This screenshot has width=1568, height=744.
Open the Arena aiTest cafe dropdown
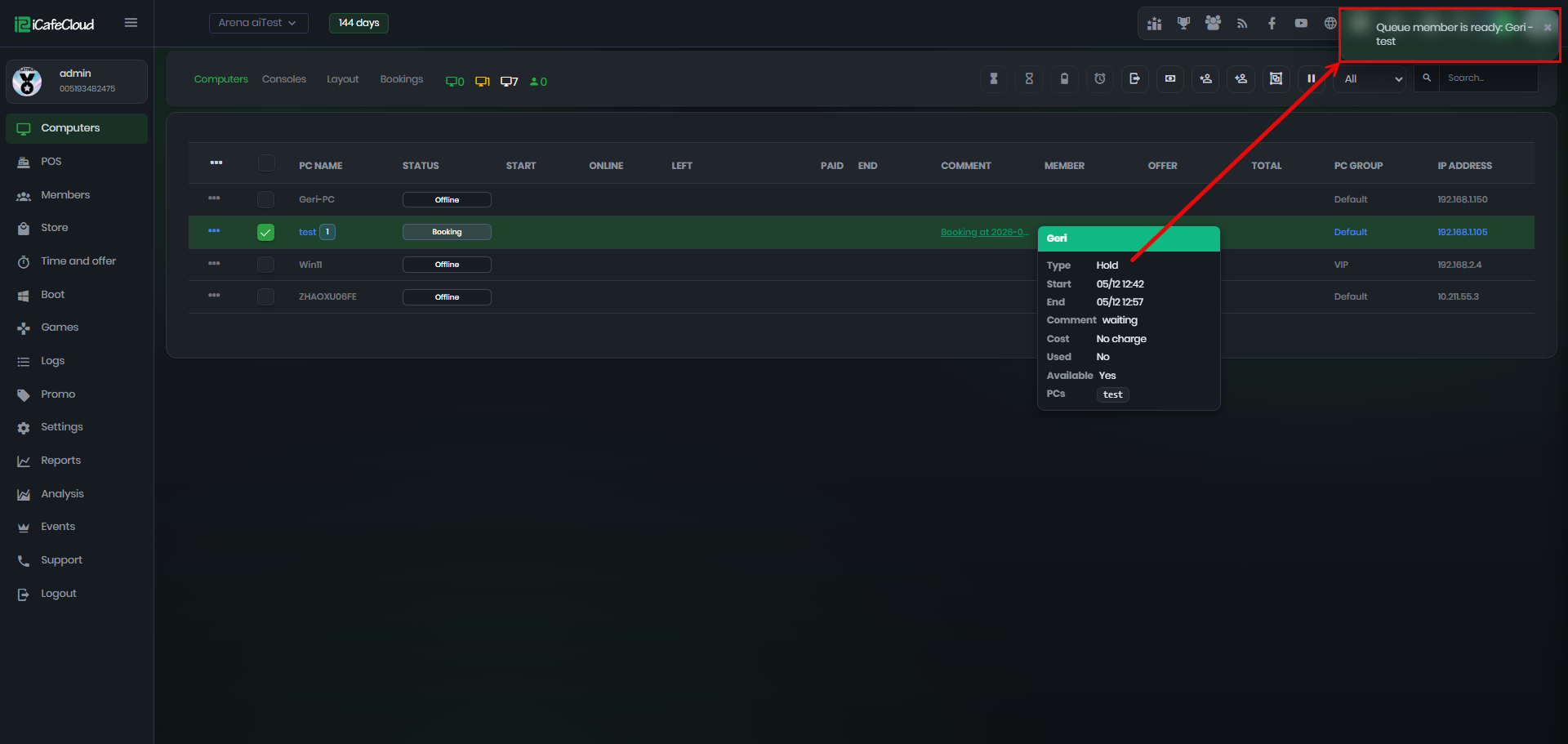(258, 23)
